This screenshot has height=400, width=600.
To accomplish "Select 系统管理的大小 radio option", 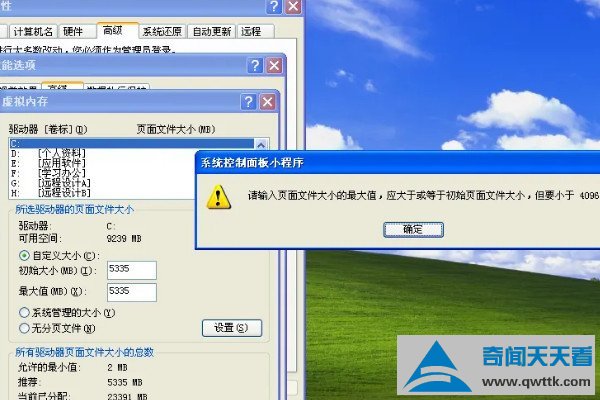I will [x=24, y=313].
